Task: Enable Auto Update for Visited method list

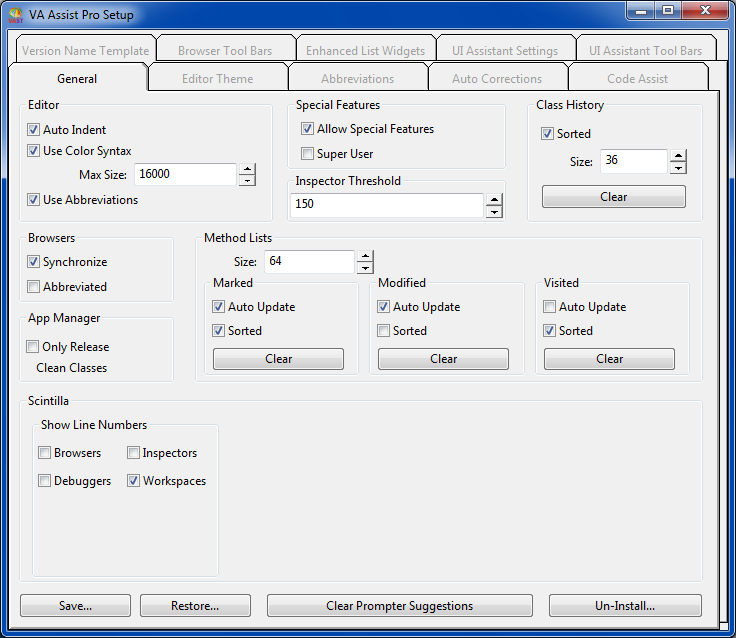Action: click(550, 307)
